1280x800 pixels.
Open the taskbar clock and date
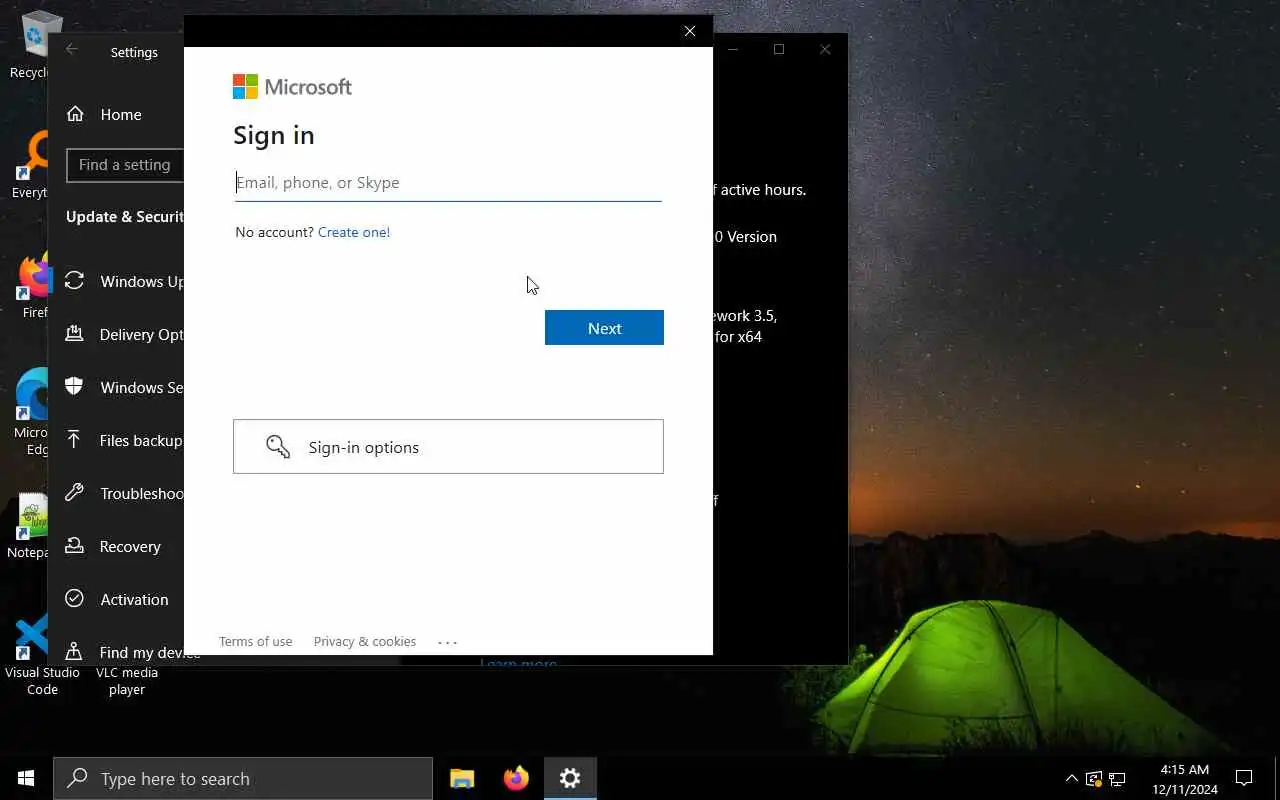pos(1185,779)
